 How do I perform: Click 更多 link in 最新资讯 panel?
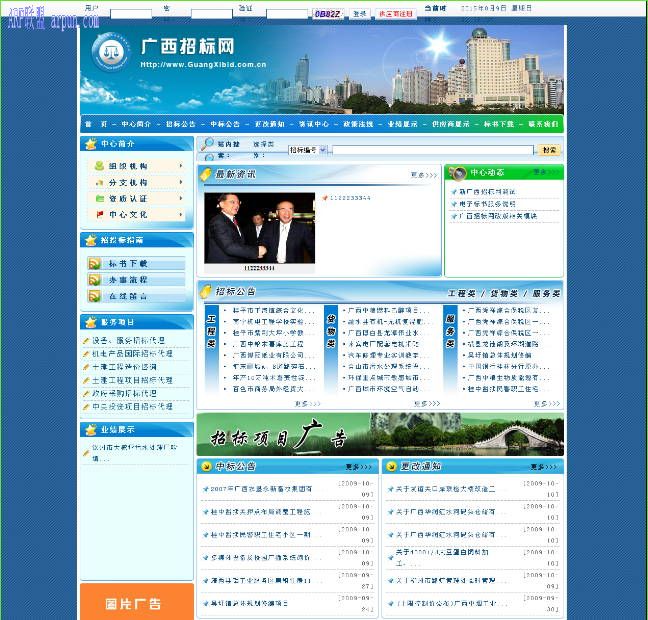(x=424, y=175)
